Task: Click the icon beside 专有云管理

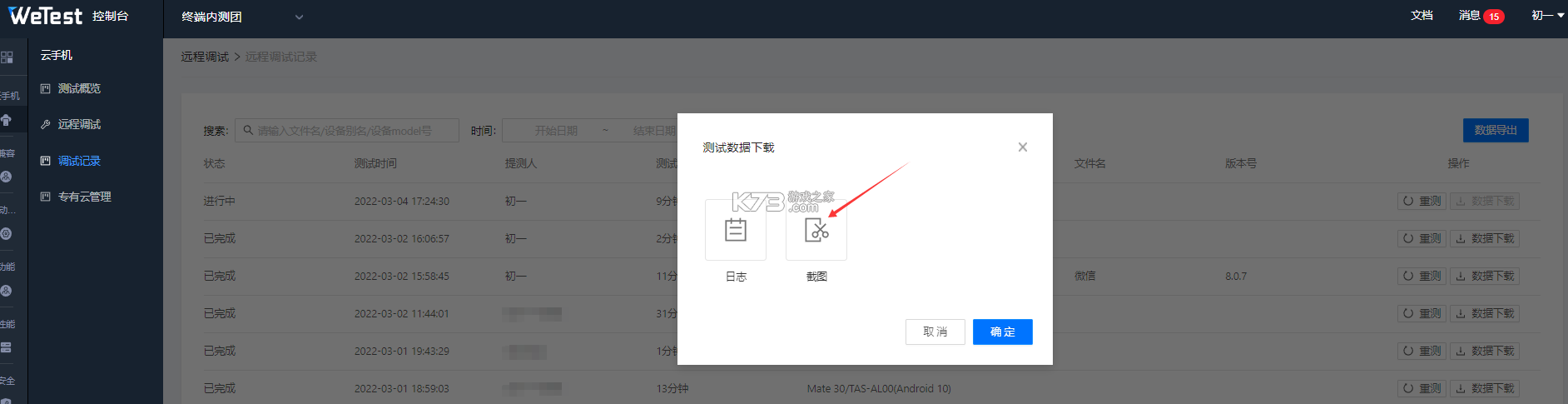Action: point(46,197)
